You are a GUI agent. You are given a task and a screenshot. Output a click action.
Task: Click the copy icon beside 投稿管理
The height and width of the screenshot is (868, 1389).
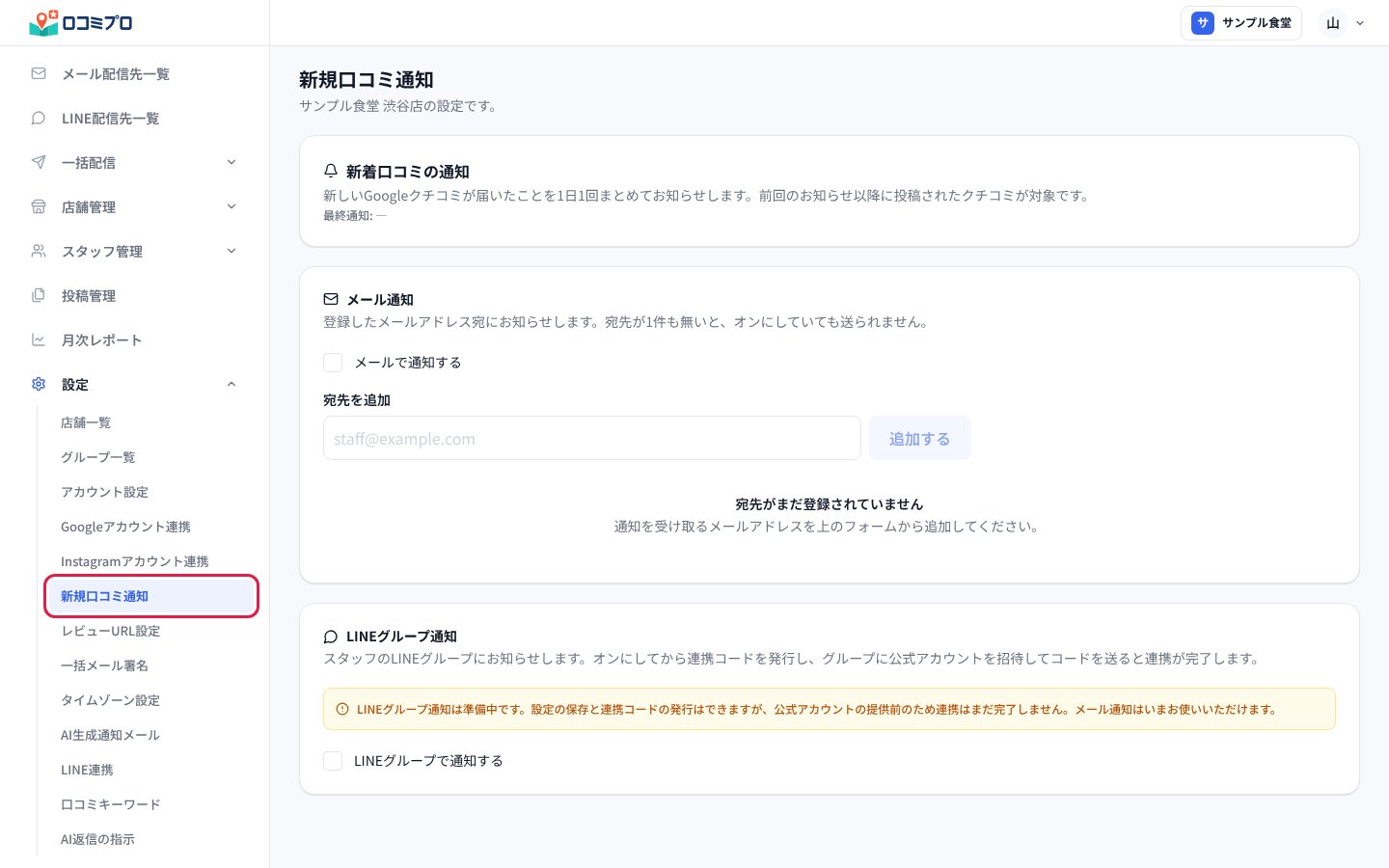pyautogui.click(x=39, y=295)
